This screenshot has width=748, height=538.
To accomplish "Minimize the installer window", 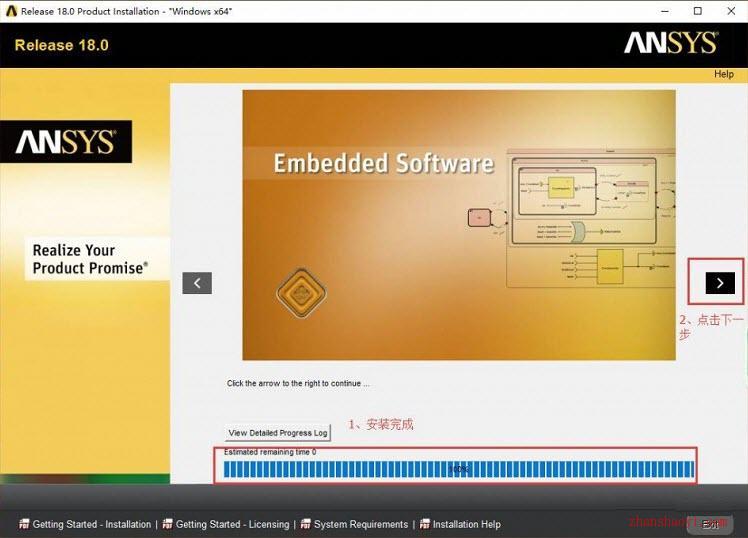I will coord(665,11).
